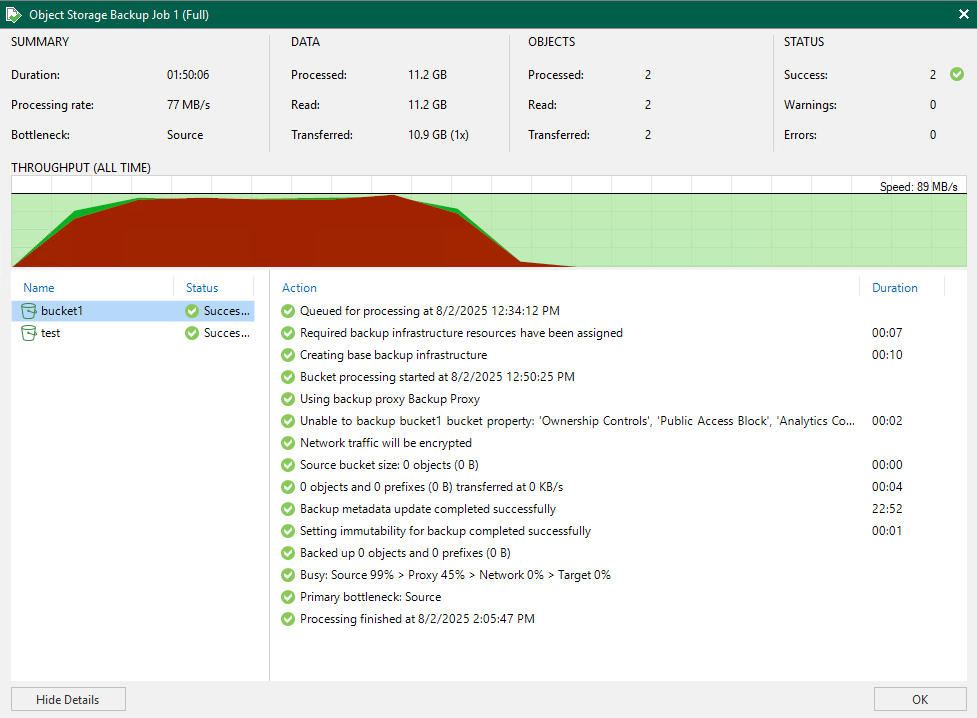This screenshot has height=718, width=977.
Task: Click the checkmark beside Processing finished
Action: tap(288, 619)
